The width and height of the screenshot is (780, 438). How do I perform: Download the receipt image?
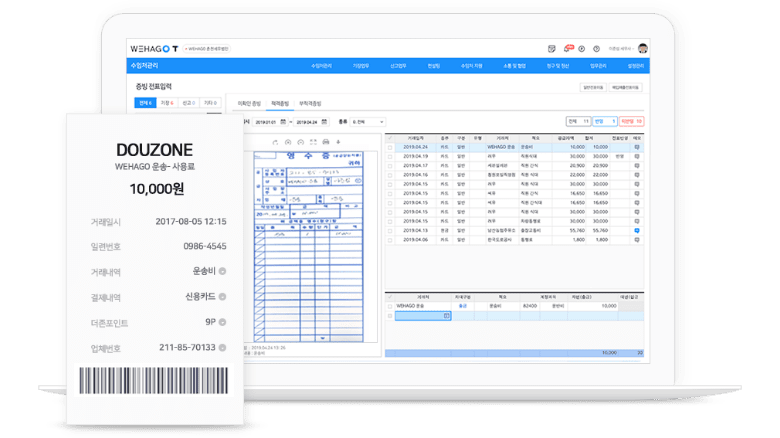[338, 142]
